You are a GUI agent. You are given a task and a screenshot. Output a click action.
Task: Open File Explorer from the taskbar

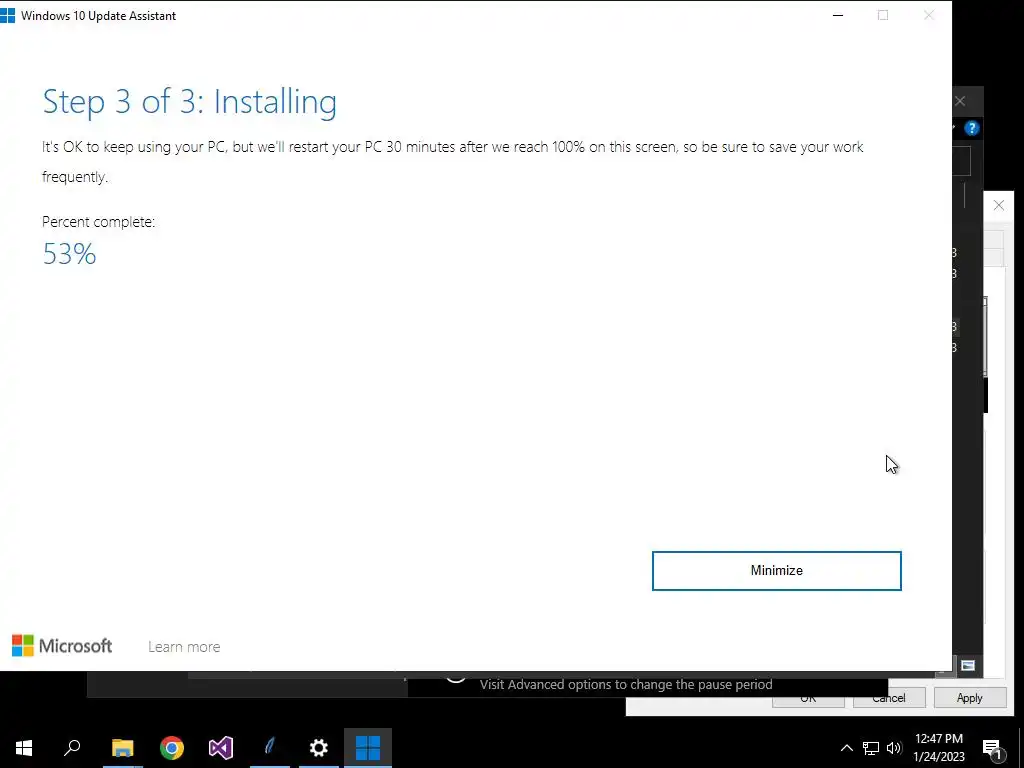click(122, 748)
